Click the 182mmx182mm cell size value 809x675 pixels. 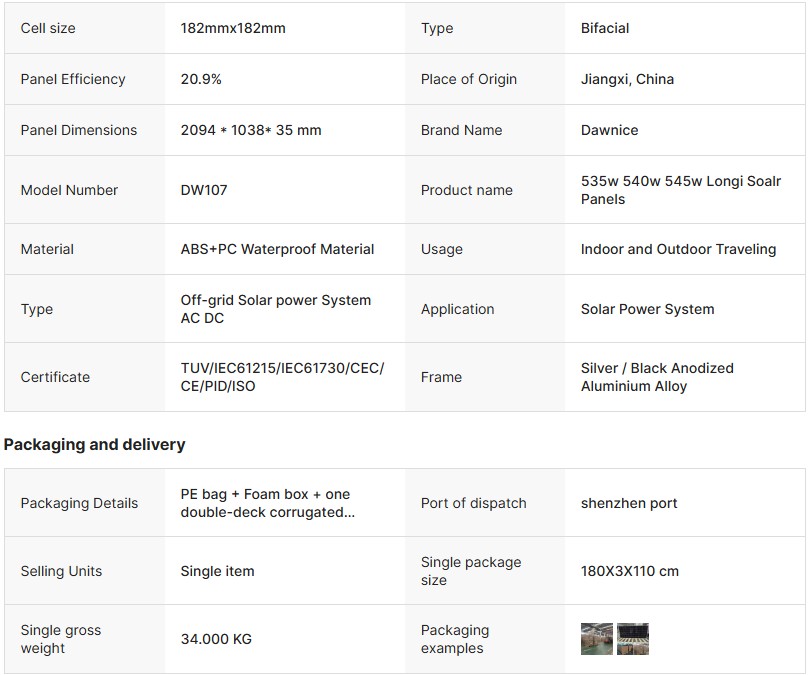point(233,28)
